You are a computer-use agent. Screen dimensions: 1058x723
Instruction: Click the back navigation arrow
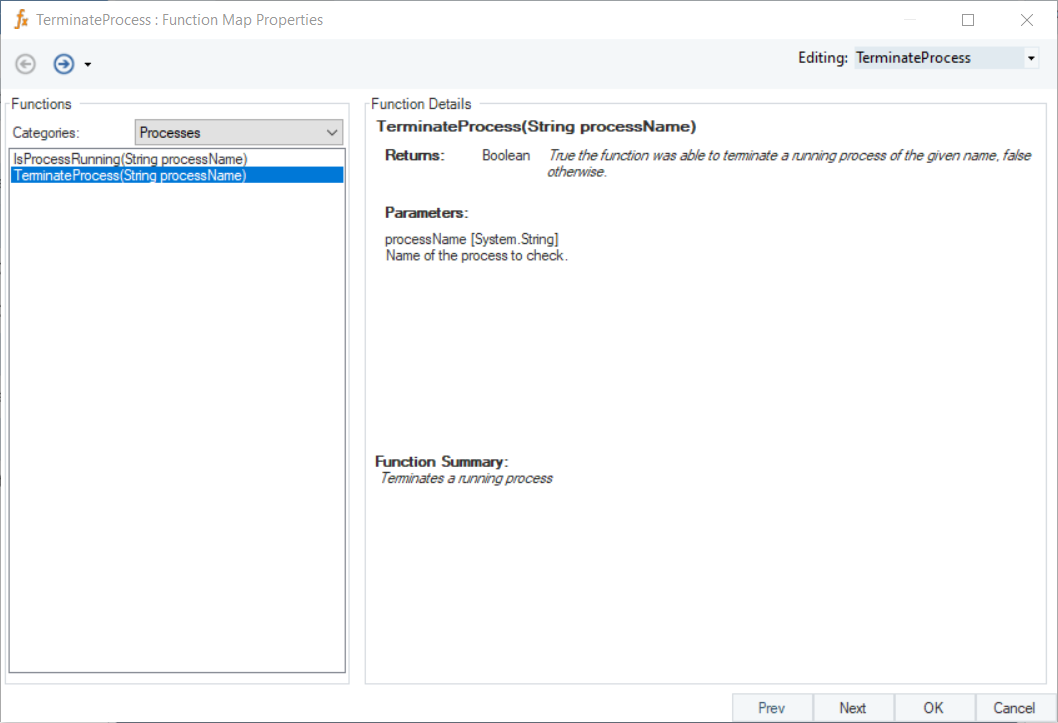click(x=26, y=64)
